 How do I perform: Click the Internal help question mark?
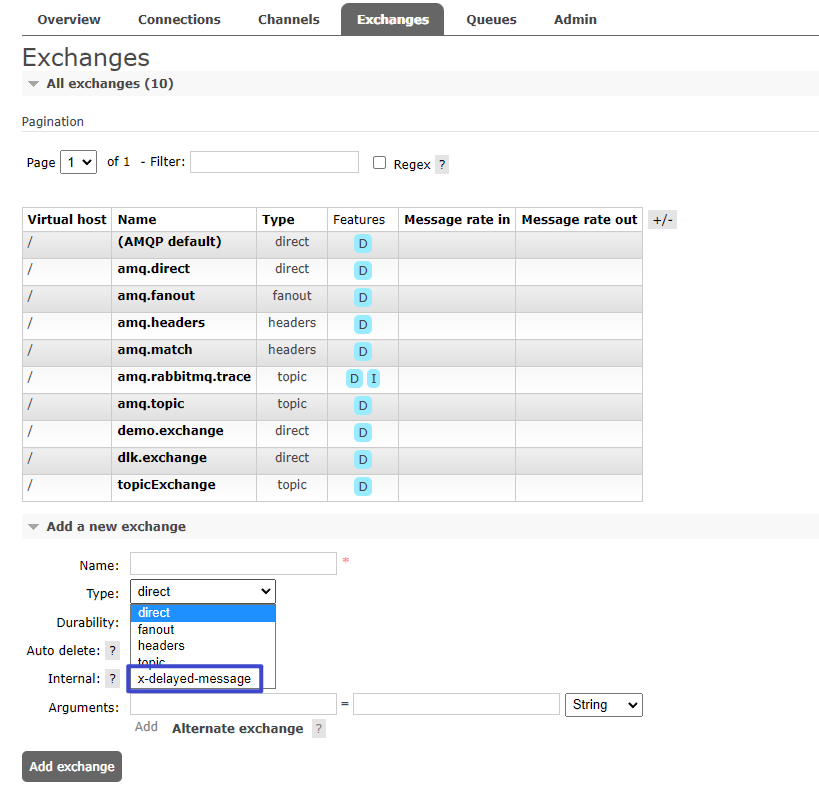[113, 679]
